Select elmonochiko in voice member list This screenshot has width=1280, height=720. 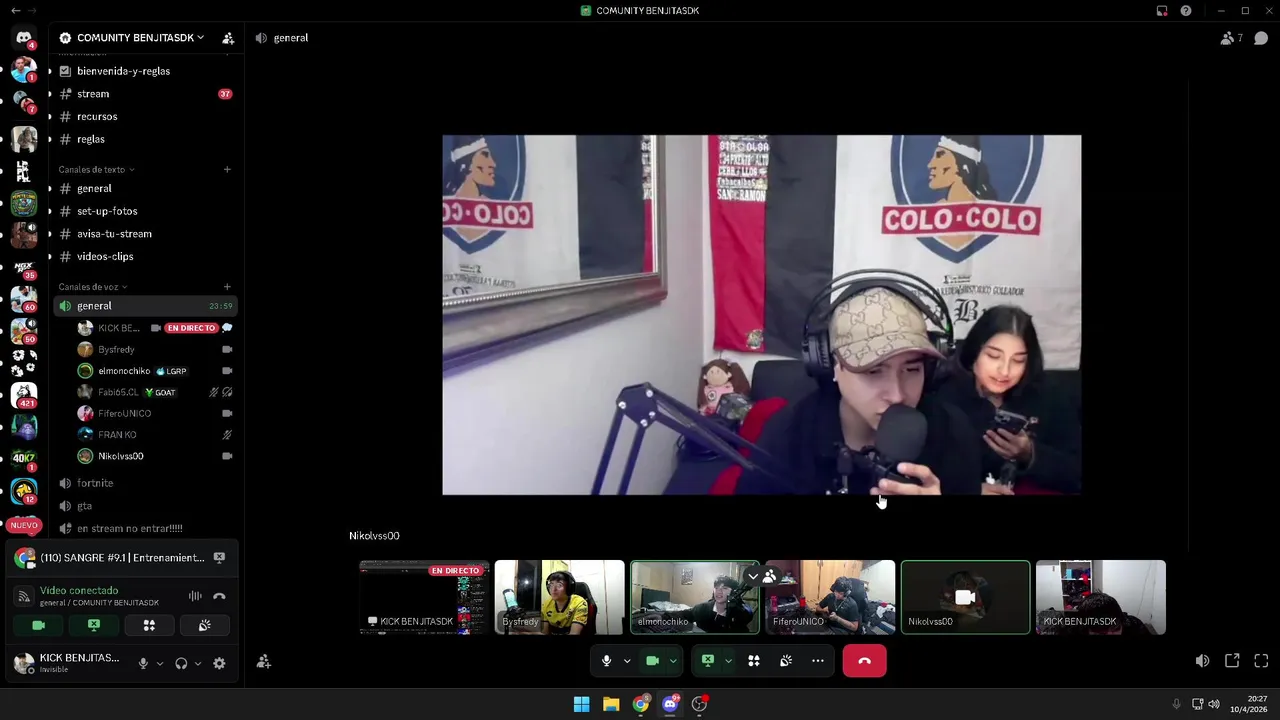pyautogui.click(x=155, y=371)
